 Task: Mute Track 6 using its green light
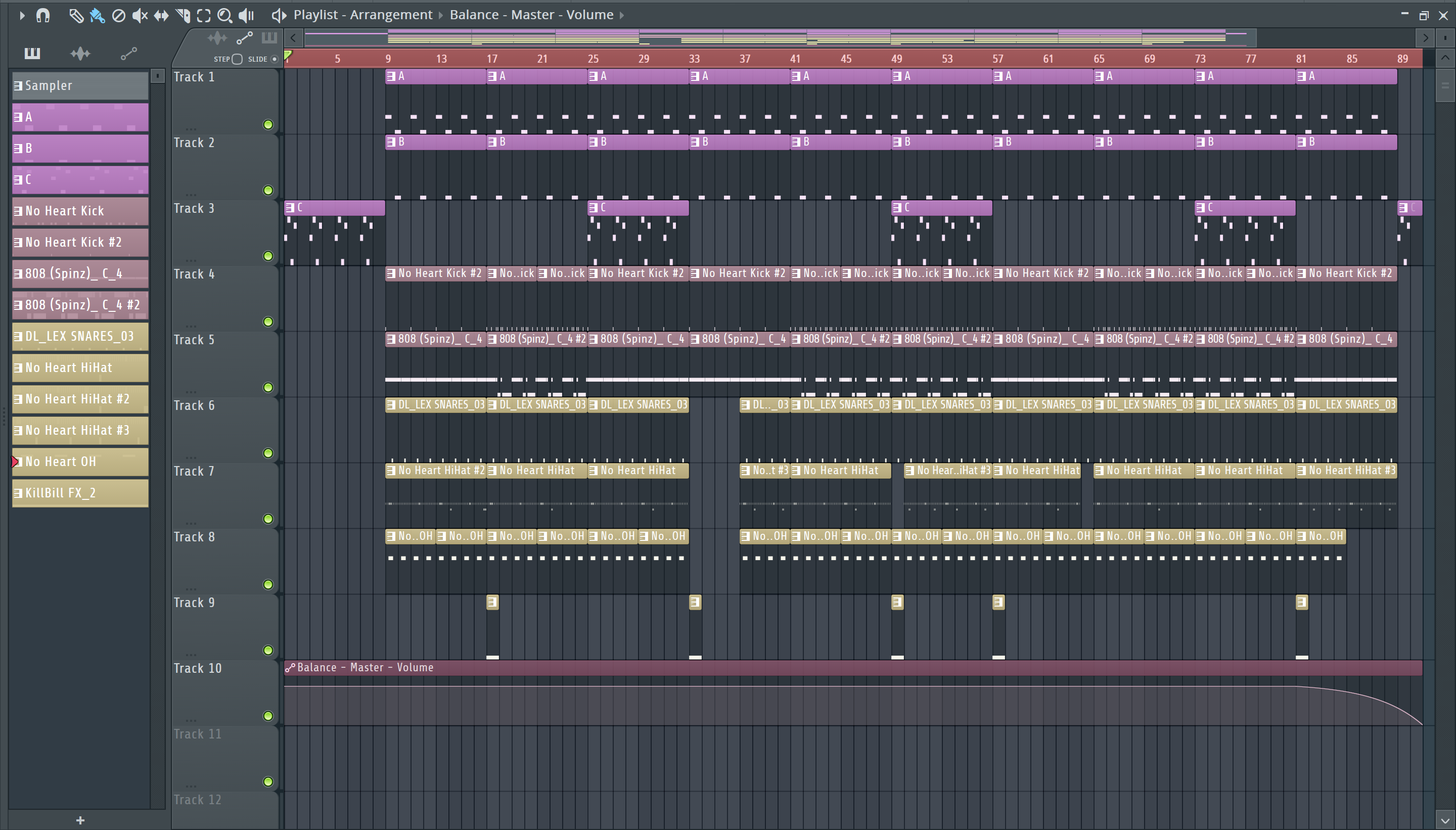point(268,453)
